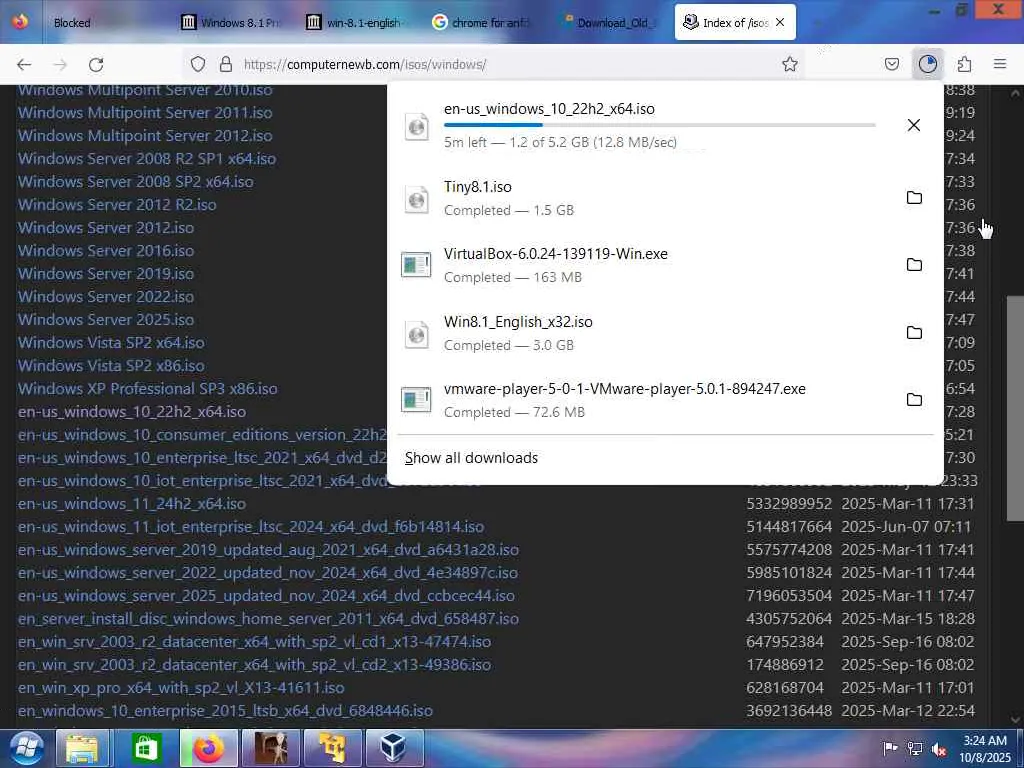
Task: Bookmark this page with the star icon
Action: (790, 64)
